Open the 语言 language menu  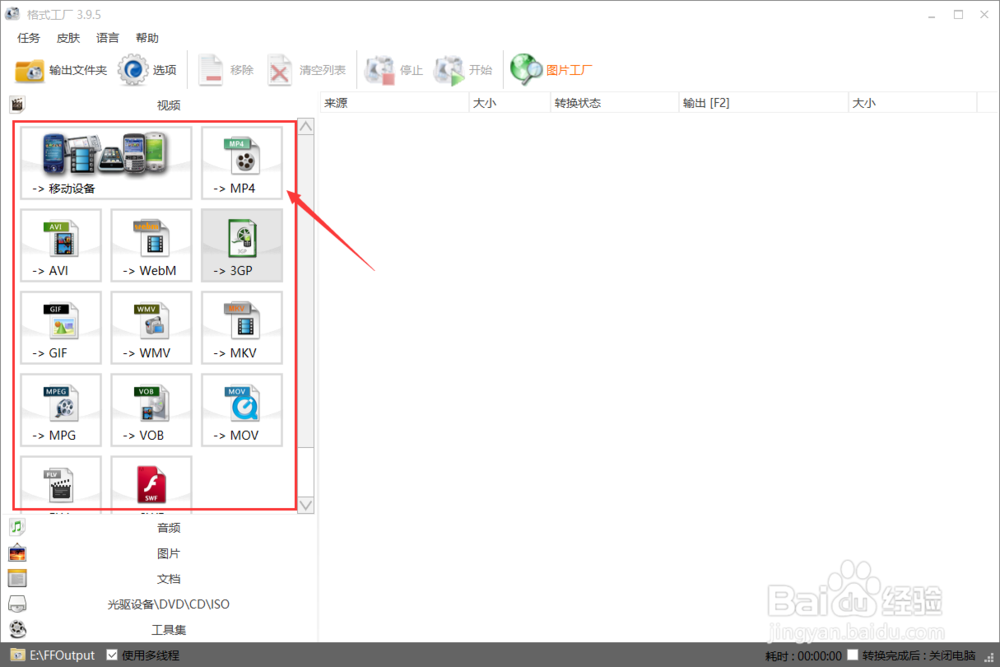tap(108, 38)
